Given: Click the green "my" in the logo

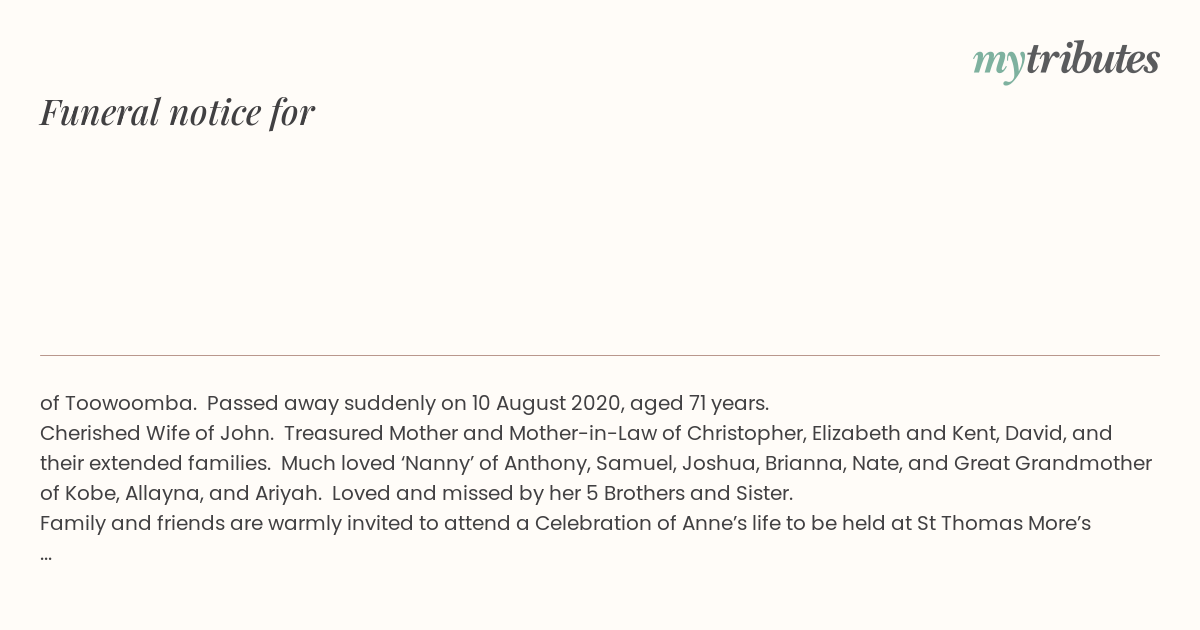Looking at the screenshot, I should 998,63.
